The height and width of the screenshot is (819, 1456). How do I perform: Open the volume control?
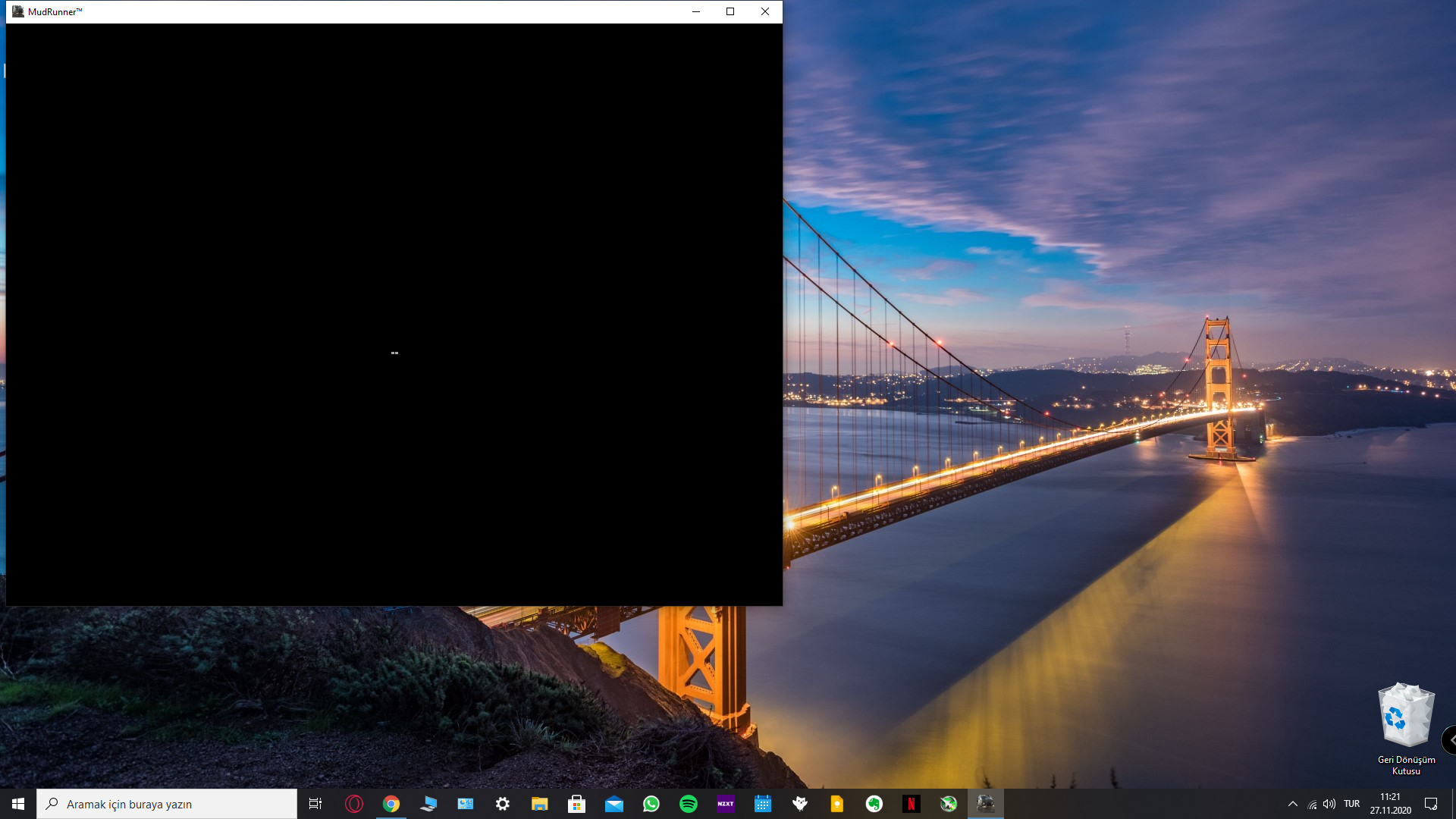[x=1329, y=804]
